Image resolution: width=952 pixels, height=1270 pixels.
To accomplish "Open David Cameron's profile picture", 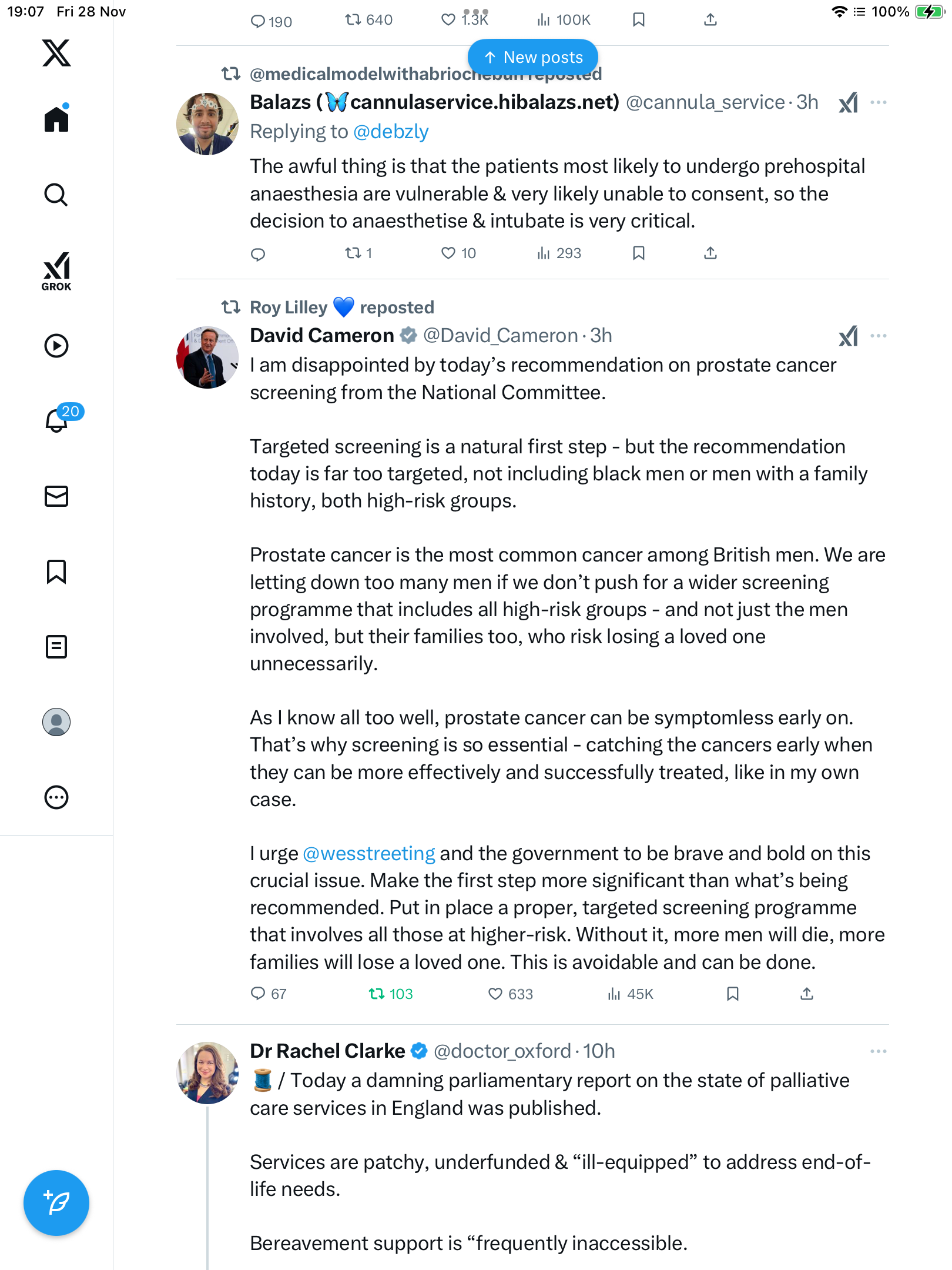I will 207,357.
